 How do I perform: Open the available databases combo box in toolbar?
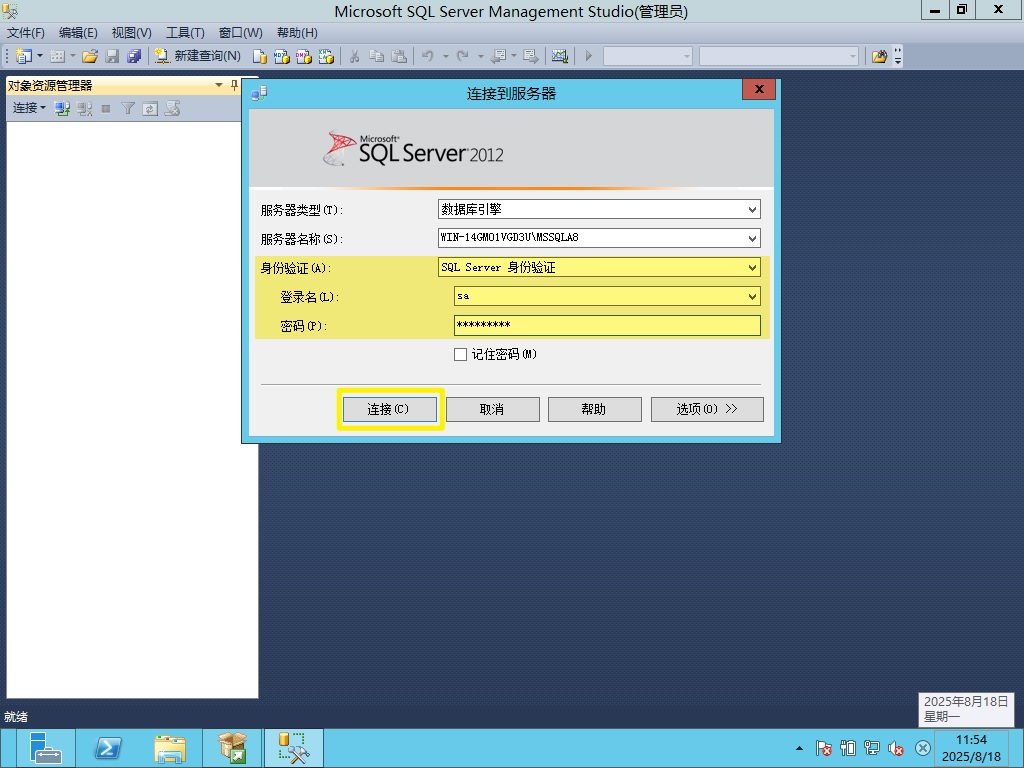647,56
